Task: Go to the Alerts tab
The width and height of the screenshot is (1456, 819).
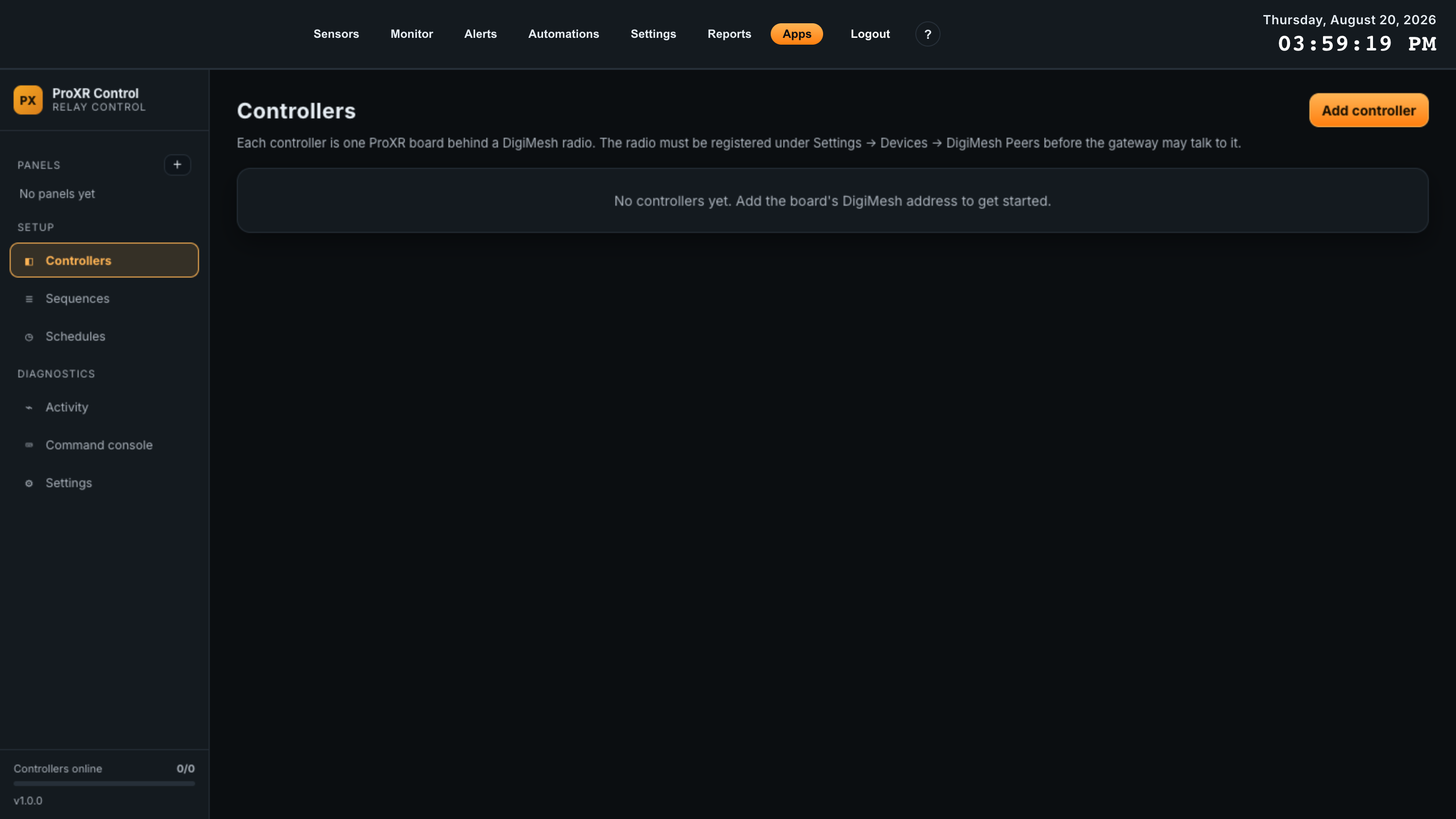Action: tap(480, 34)
